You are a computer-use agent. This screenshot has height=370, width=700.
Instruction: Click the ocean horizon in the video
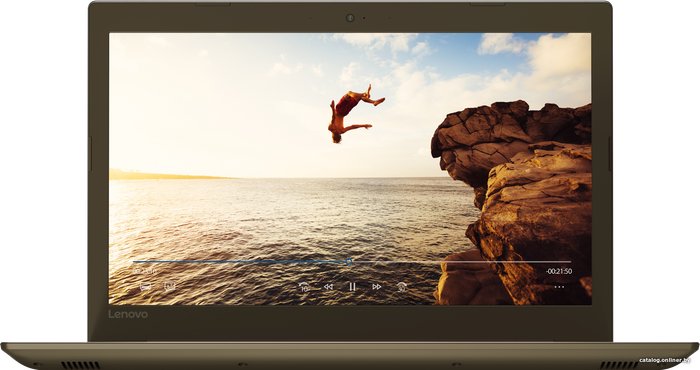click(x=277, y=178)
